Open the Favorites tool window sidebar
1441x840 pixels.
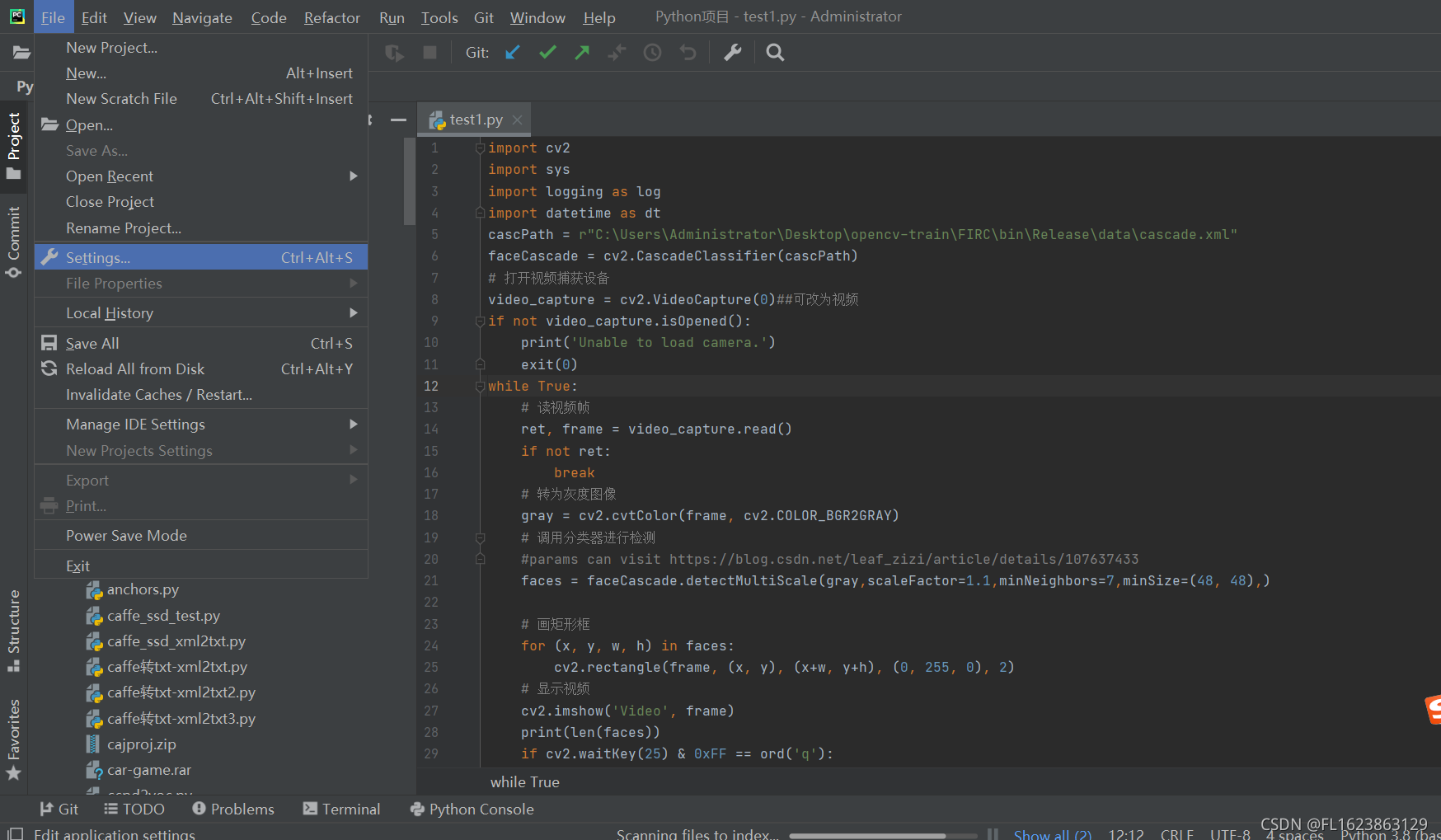point(13,739)
